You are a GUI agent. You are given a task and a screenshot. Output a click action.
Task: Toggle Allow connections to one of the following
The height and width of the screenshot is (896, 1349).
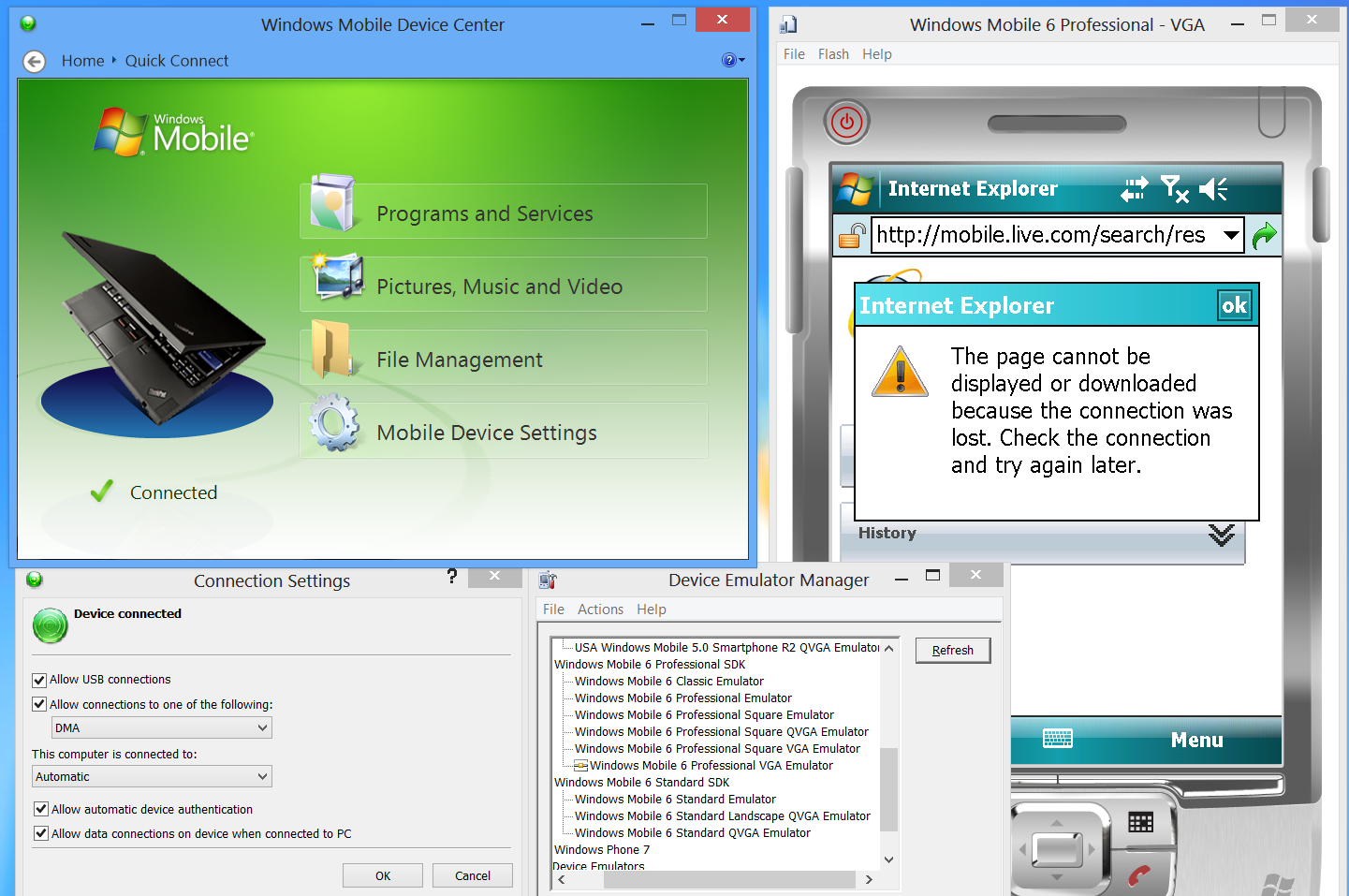(39, 704)
